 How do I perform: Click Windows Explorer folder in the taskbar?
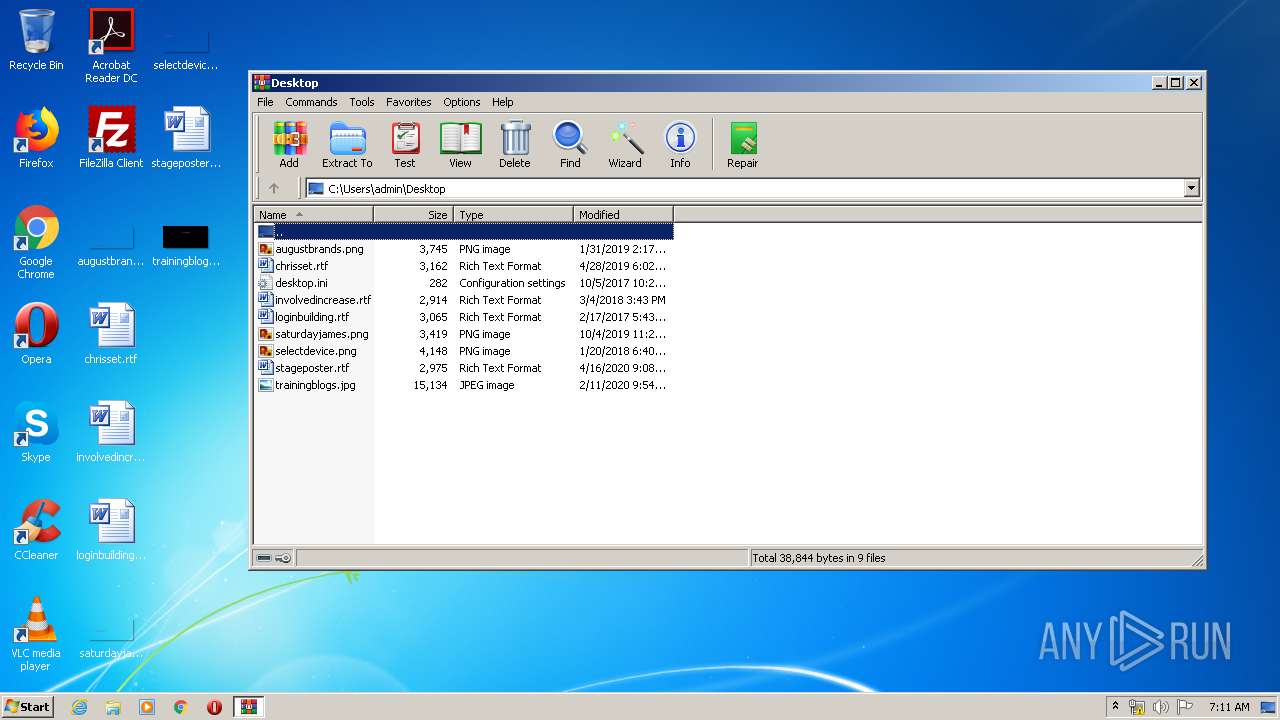point(113,707)
